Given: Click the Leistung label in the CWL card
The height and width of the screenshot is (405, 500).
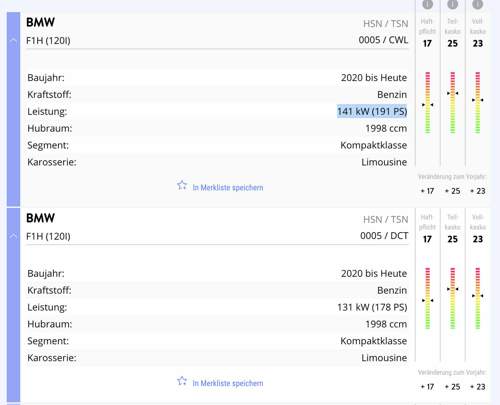Looking at the screenshot, I should click(47, 112).
